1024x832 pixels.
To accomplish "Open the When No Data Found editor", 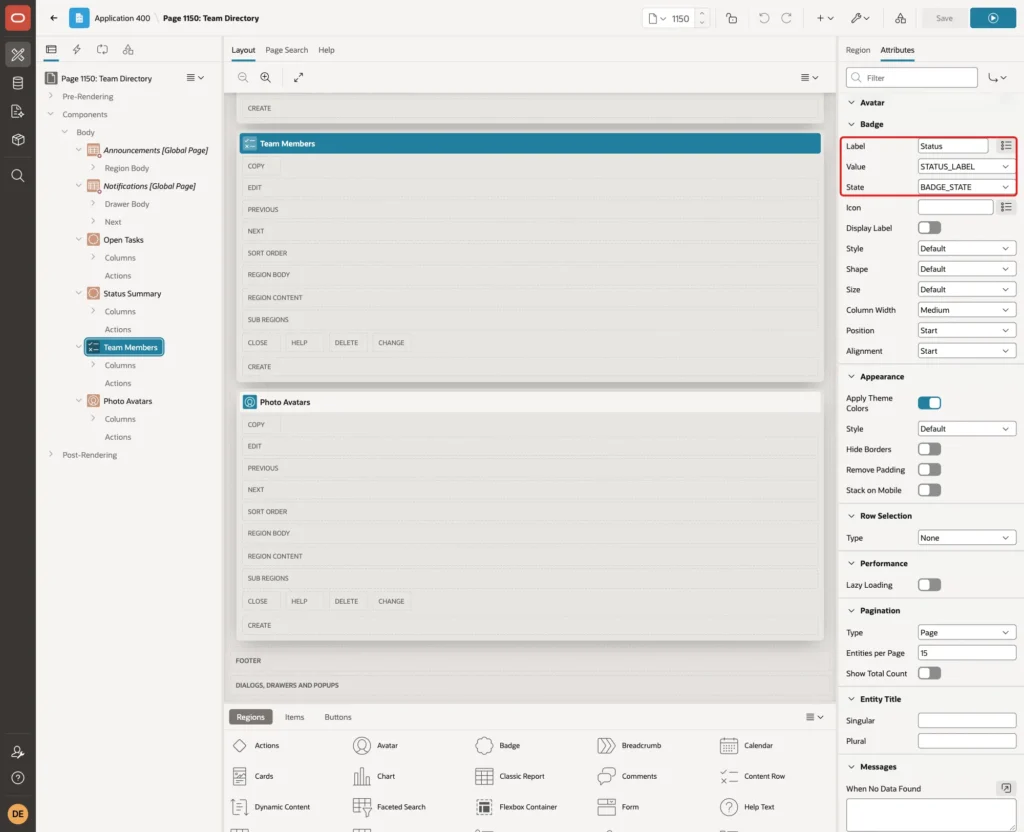I will coord(1006,788).
